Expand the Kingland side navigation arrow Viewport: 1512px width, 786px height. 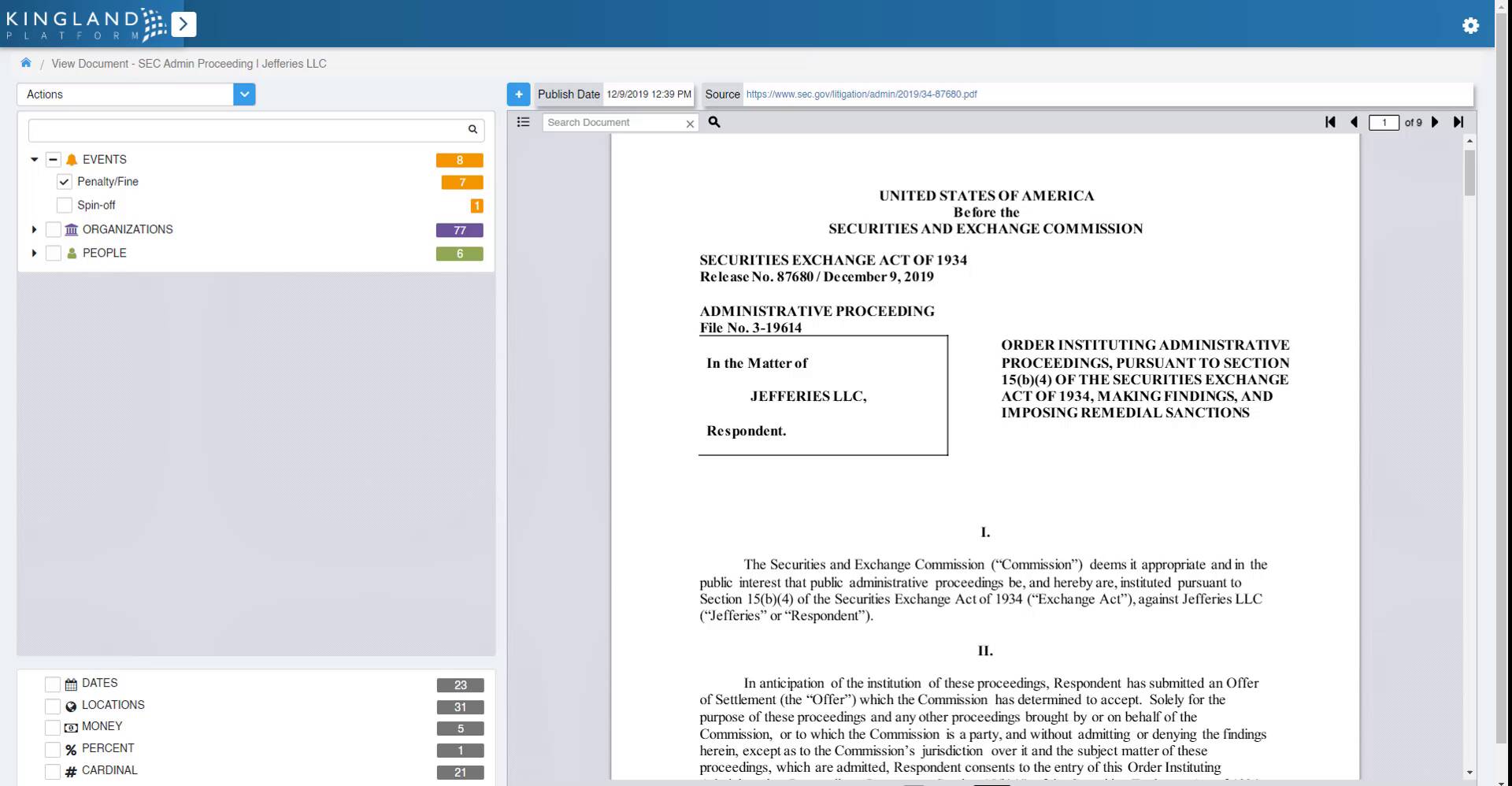(x=183, y=24)
